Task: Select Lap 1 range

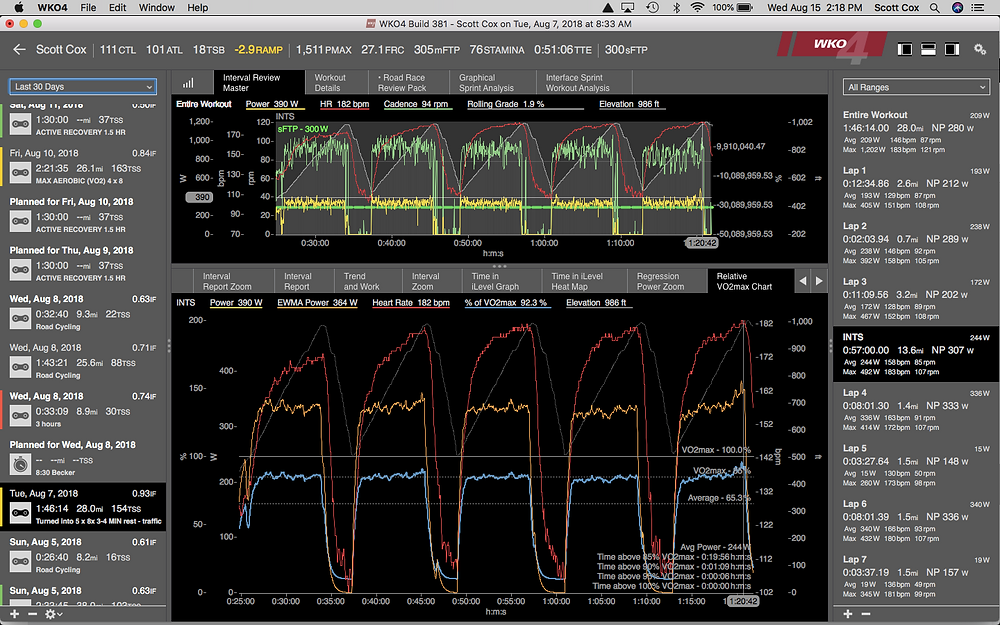Action: (916, 188)
